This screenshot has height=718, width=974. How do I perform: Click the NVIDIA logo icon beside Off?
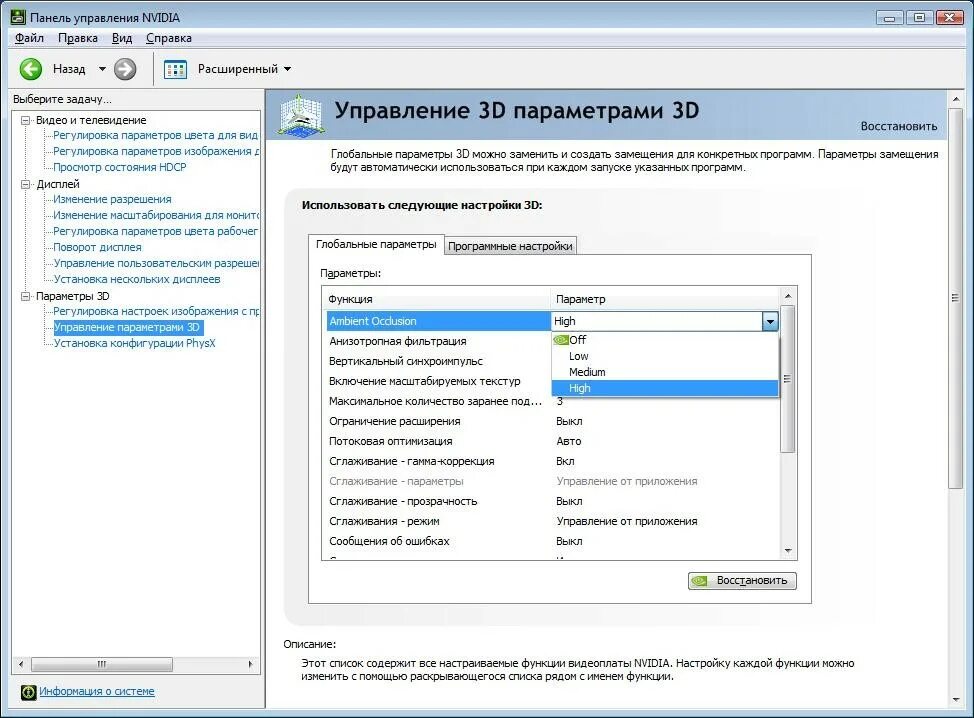pyautogui.click(x=561, y=340)
